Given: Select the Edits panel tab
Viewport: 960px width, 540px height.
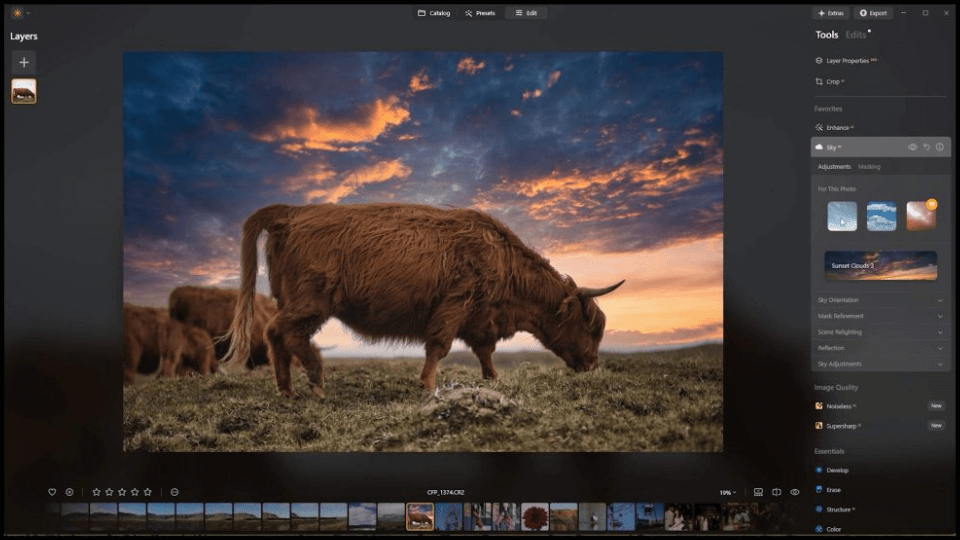Looking at the screenshot, I should click(x=856, y=35).
